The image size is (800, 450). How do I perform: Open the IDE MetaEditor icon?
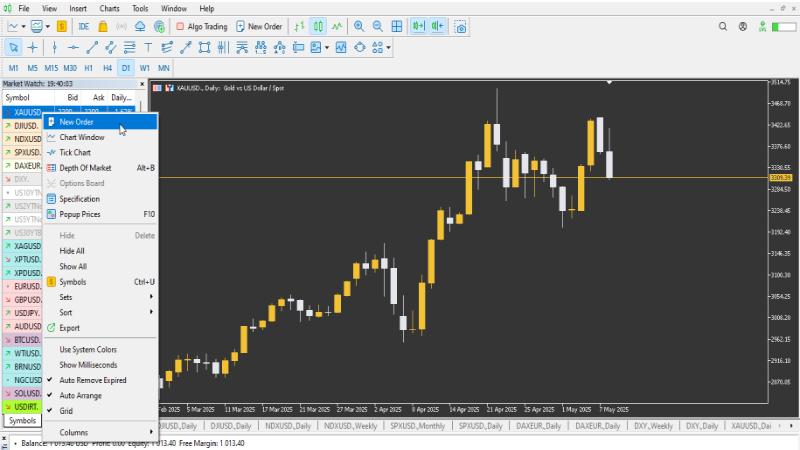83,26
